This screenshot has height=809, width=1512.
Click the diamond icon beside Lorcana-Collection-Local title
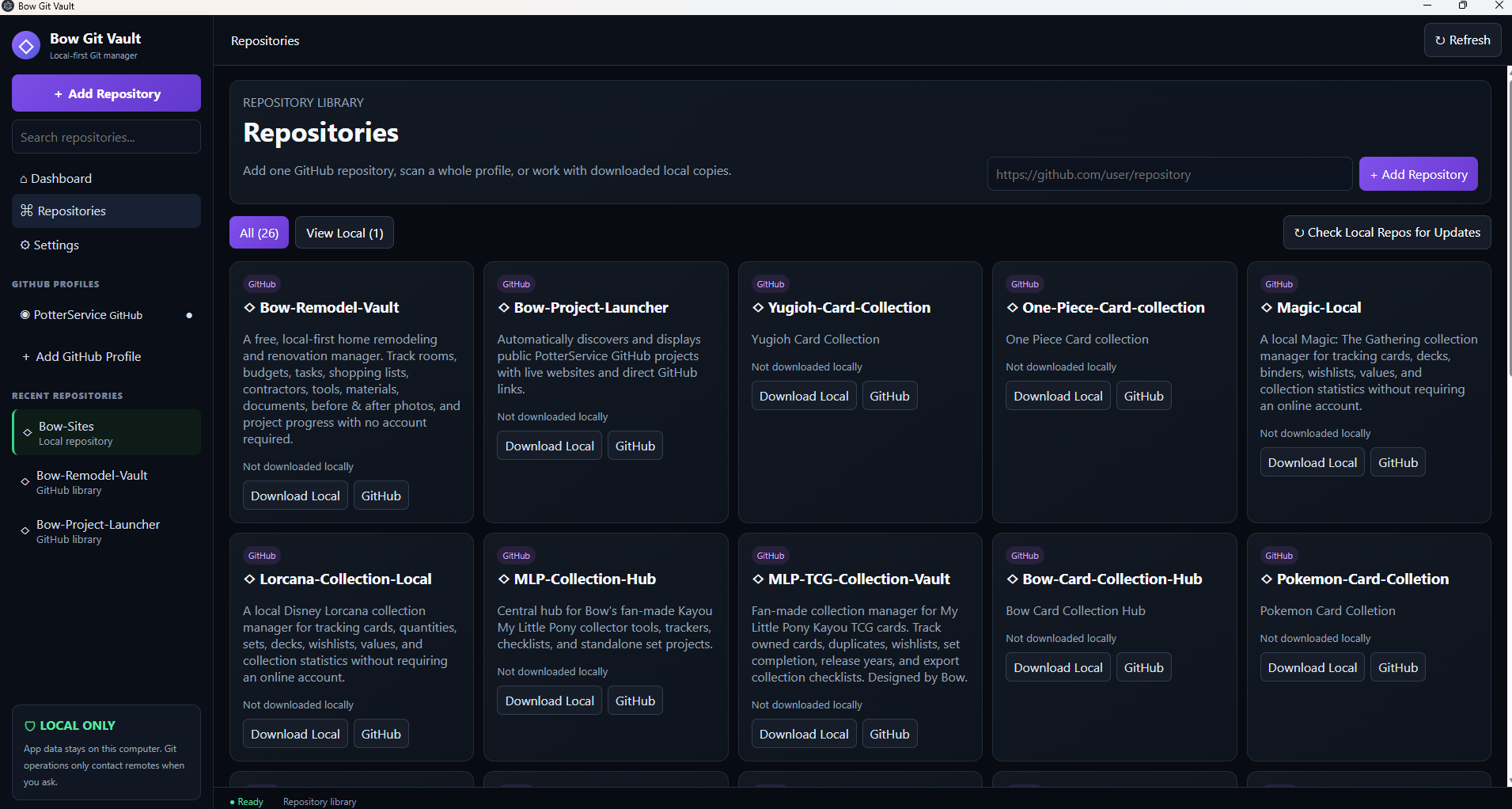click(249, 579)
